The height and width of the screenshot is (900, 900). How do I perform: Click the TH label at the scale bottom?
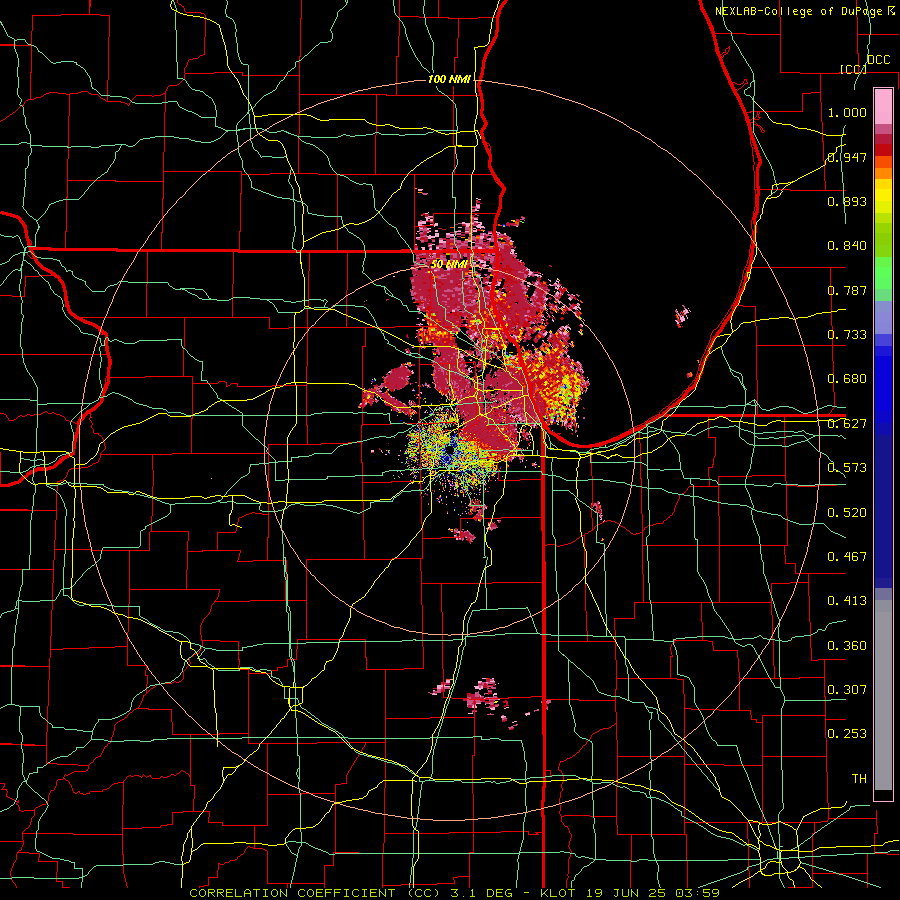pos(859,779)
